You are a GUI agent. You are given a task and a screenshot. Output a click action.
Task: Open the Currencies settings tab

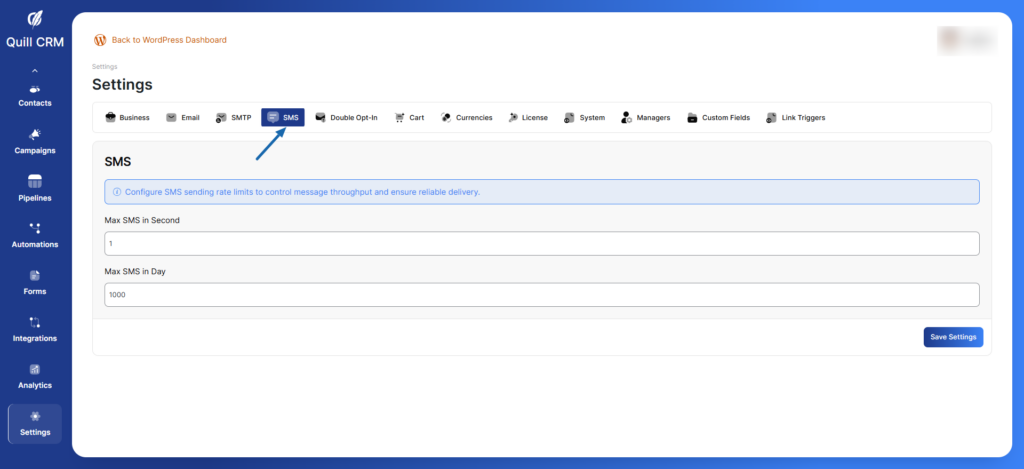coord(466,118)
